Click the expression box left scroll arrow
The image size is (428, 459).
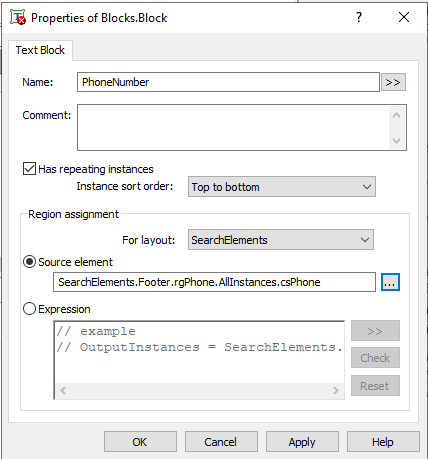63,390
